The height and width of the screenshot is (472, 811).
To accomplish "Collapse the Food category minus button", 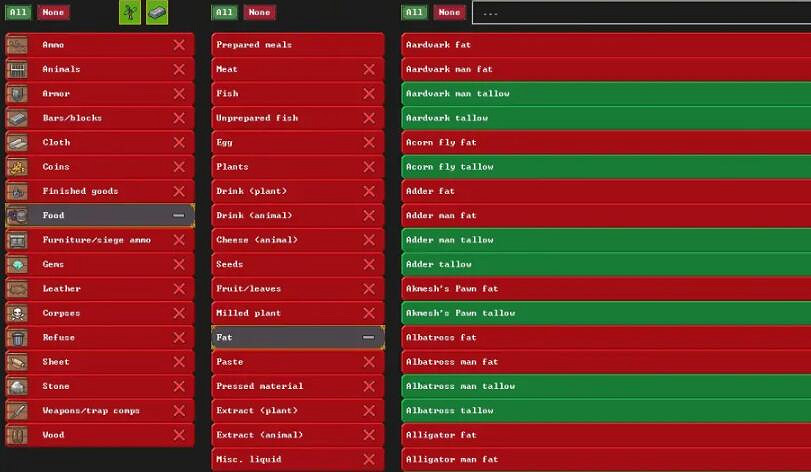I will pyautogui.click(x=179, y=216).
